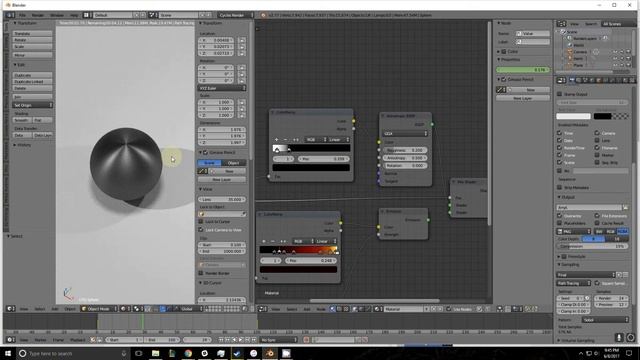Viewport: 640px width, 360px height.
Task: Toggle Lock Camera to View checkbox
Action: pos(201,230)
